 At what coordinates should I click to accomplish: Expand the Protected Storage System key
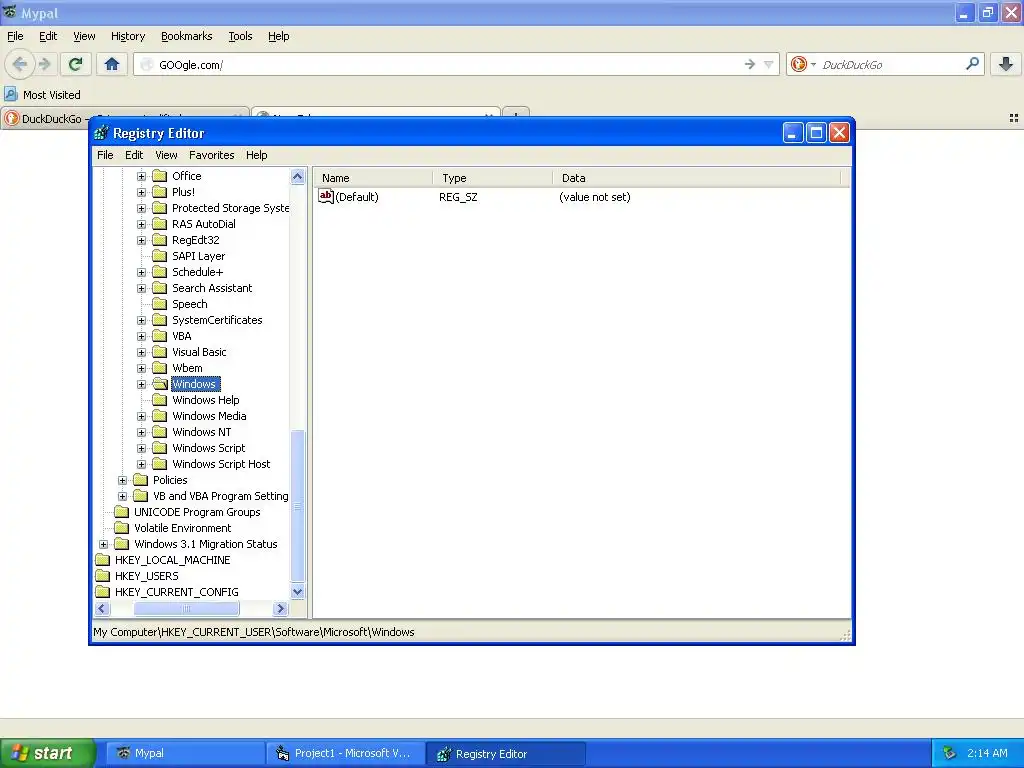pos(141,208)
